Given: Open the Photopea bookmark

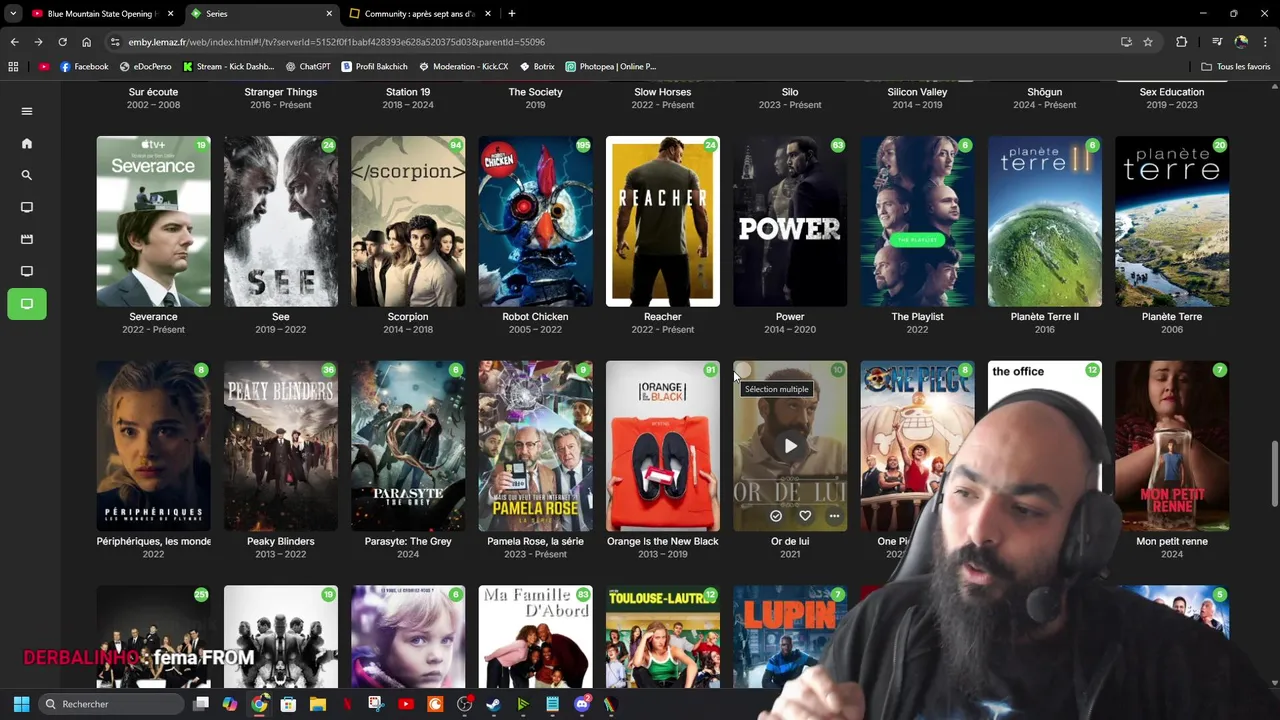Looking at the screenshot, I should pyautogui.click(x=611, y=67).
